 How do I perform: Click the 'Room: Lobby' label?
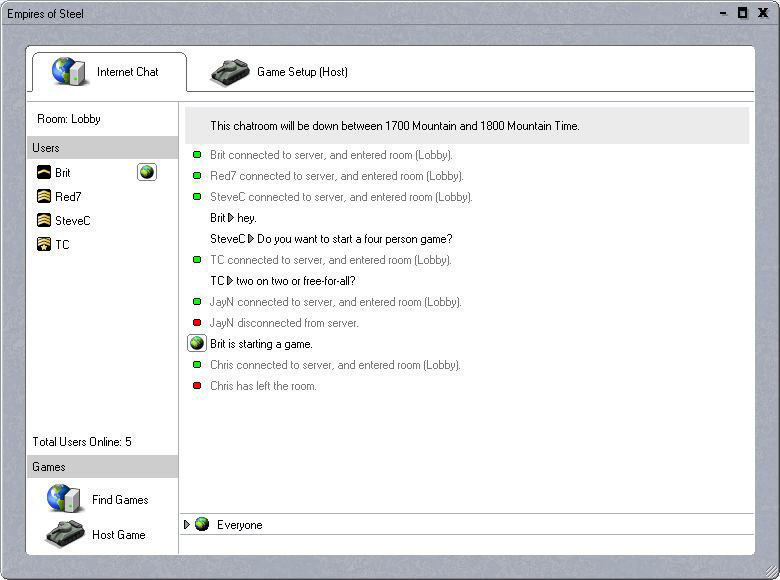pyautogui.click(x=69, y=119)
